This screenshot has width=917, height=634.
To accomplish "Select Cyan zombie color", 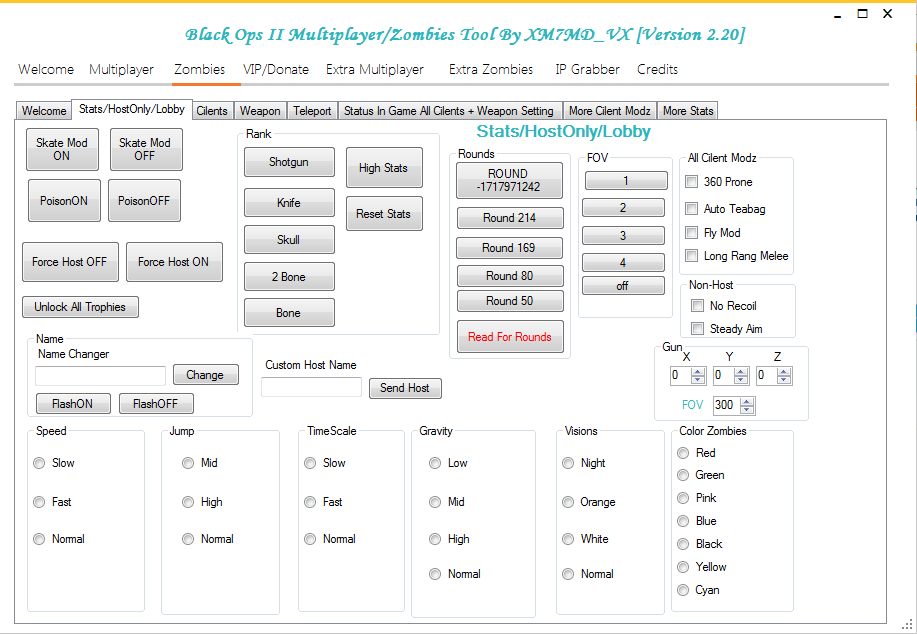I will click(683, 590).
